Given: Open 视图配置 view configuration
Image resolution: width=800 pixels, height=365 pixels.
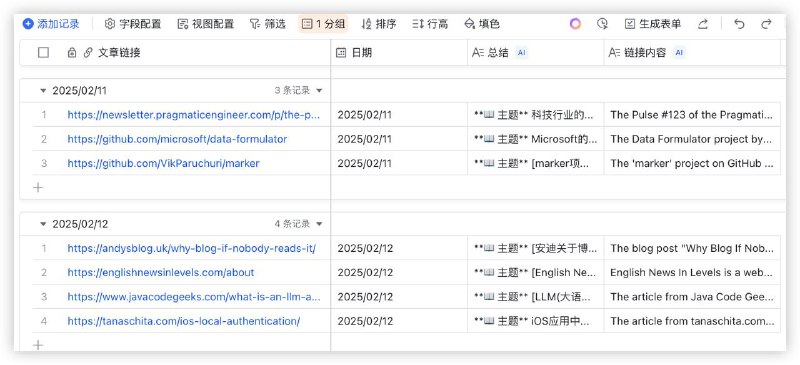Looking at the screenshot, I should pyautogui.click(x=206, y=24).
